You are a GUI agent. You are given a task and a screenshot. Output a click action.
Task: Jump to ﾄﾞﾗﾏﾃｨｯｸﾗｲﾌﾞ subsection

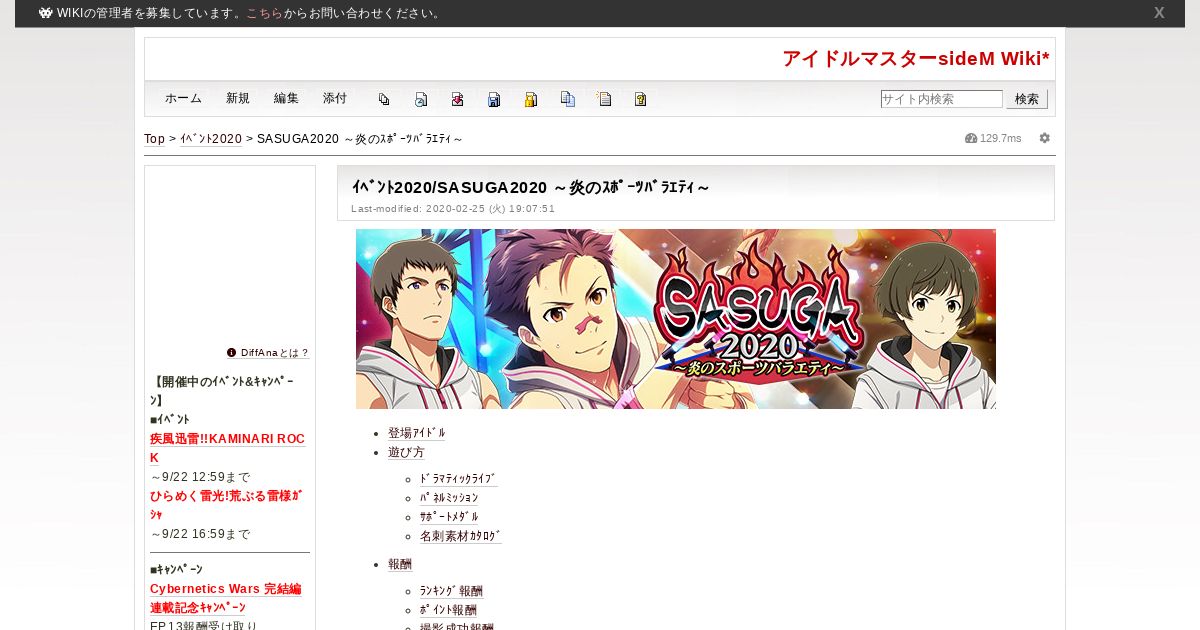[458, 479]
